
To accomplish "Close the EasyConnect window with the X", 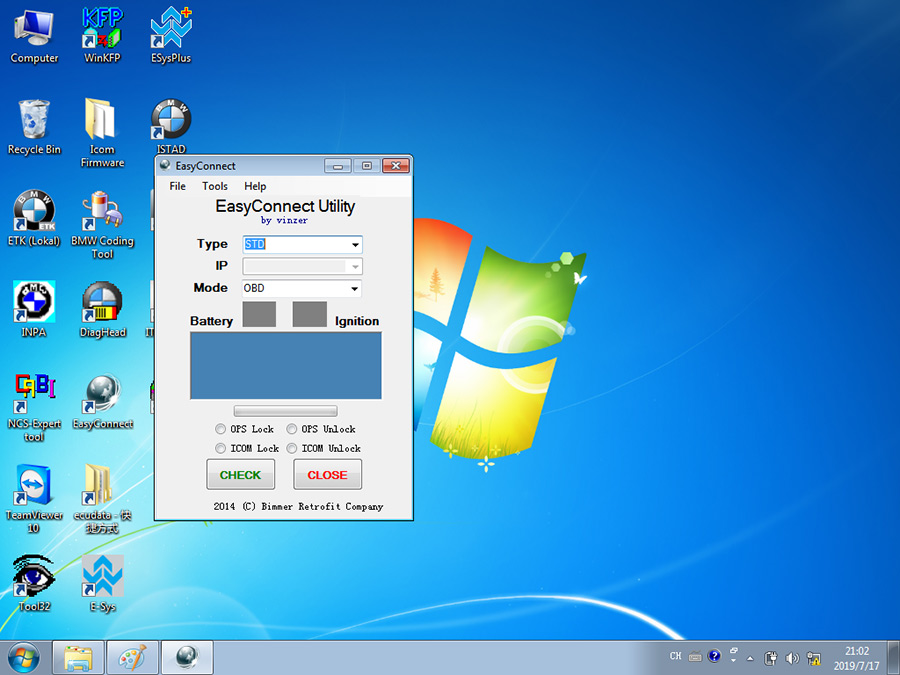I will (x=395, y=166).
